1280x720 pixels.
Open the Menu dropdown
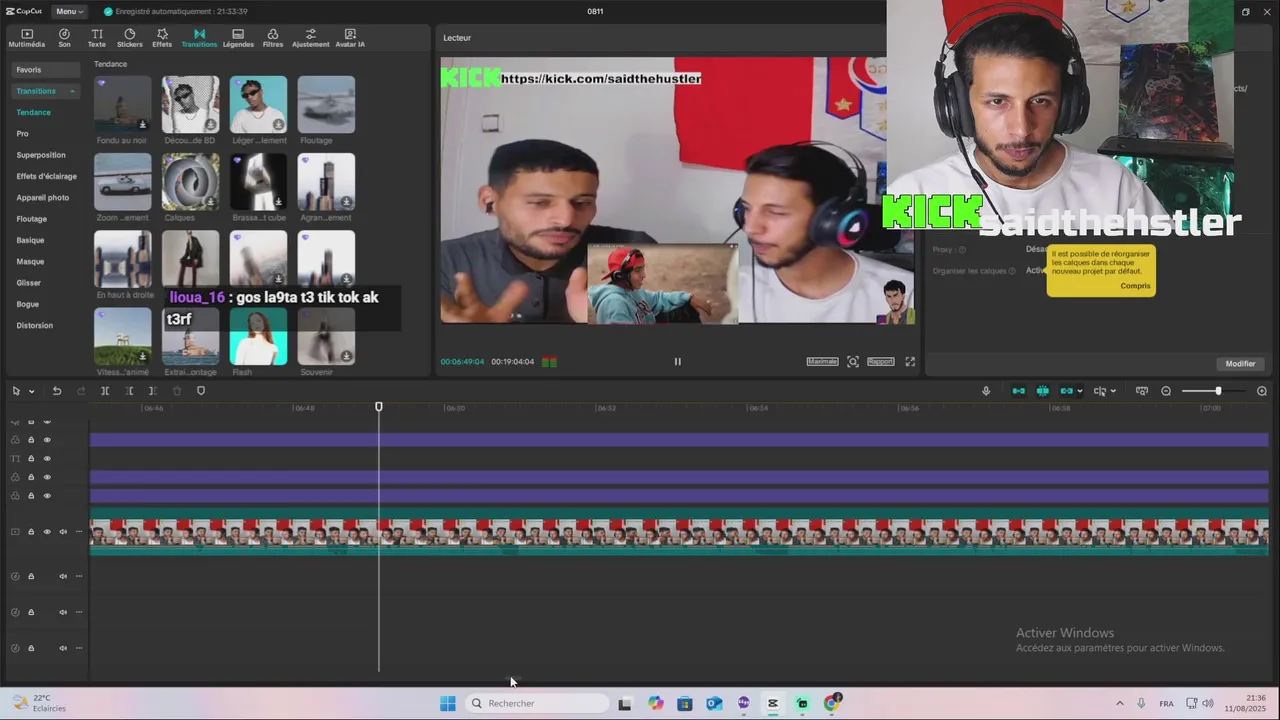(x=70, y=11)
